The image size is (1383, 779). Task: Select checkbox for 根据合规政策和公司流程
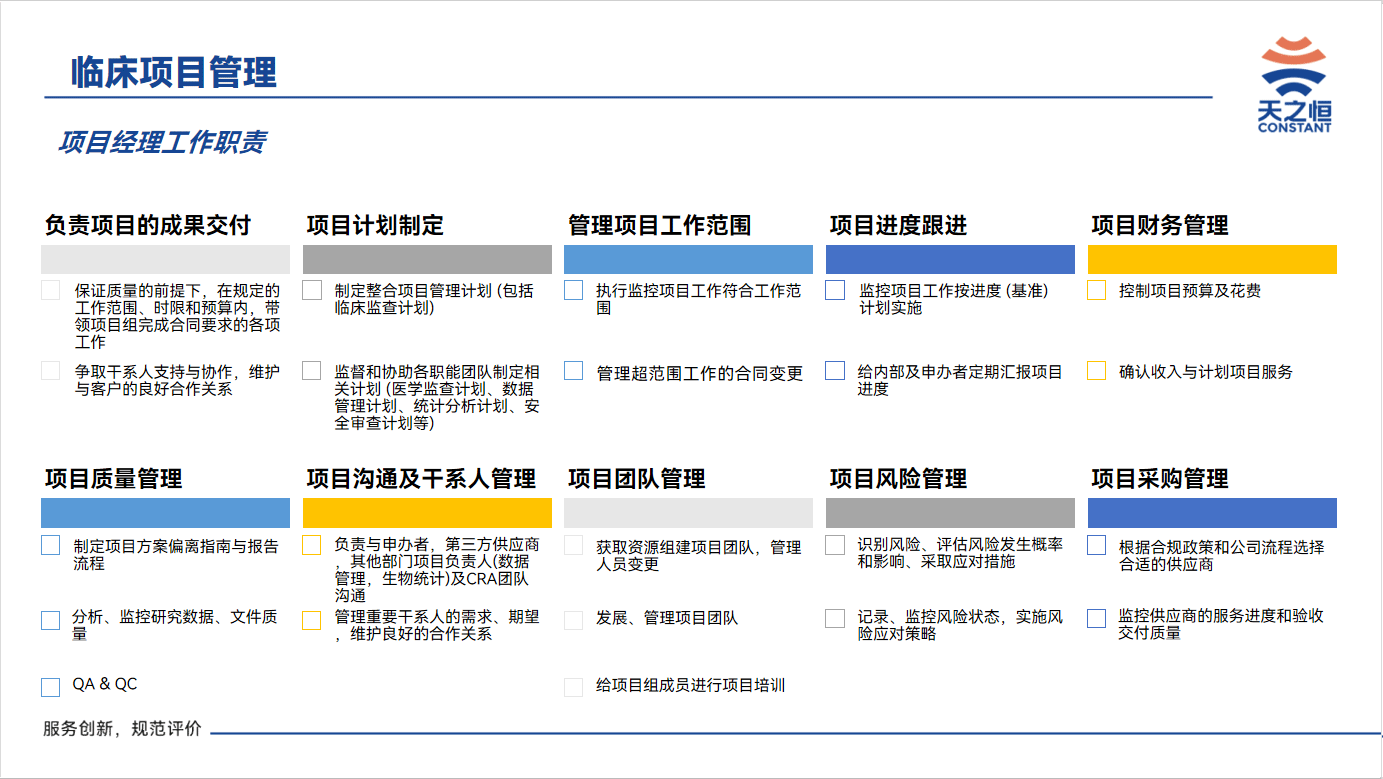click(1096, 545)
